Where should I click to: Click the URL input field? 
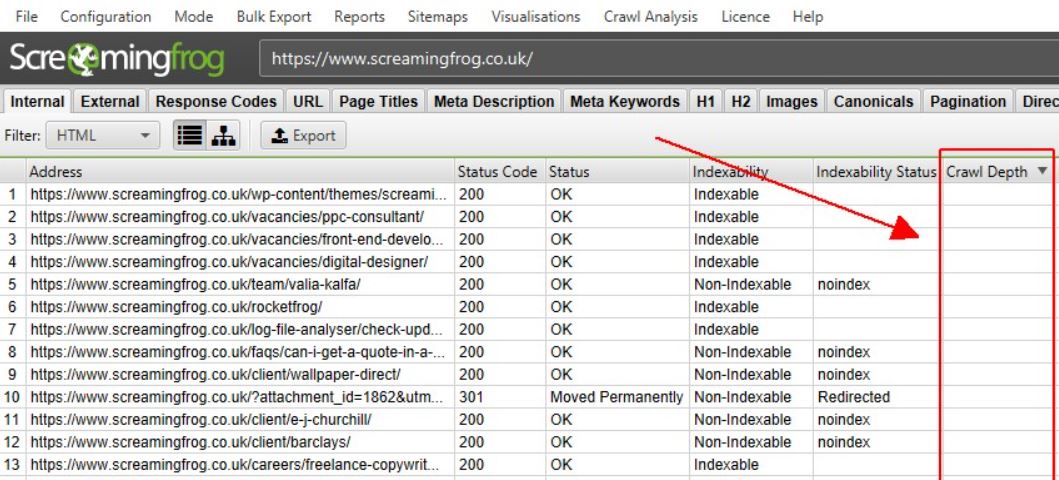click(658, 59)
